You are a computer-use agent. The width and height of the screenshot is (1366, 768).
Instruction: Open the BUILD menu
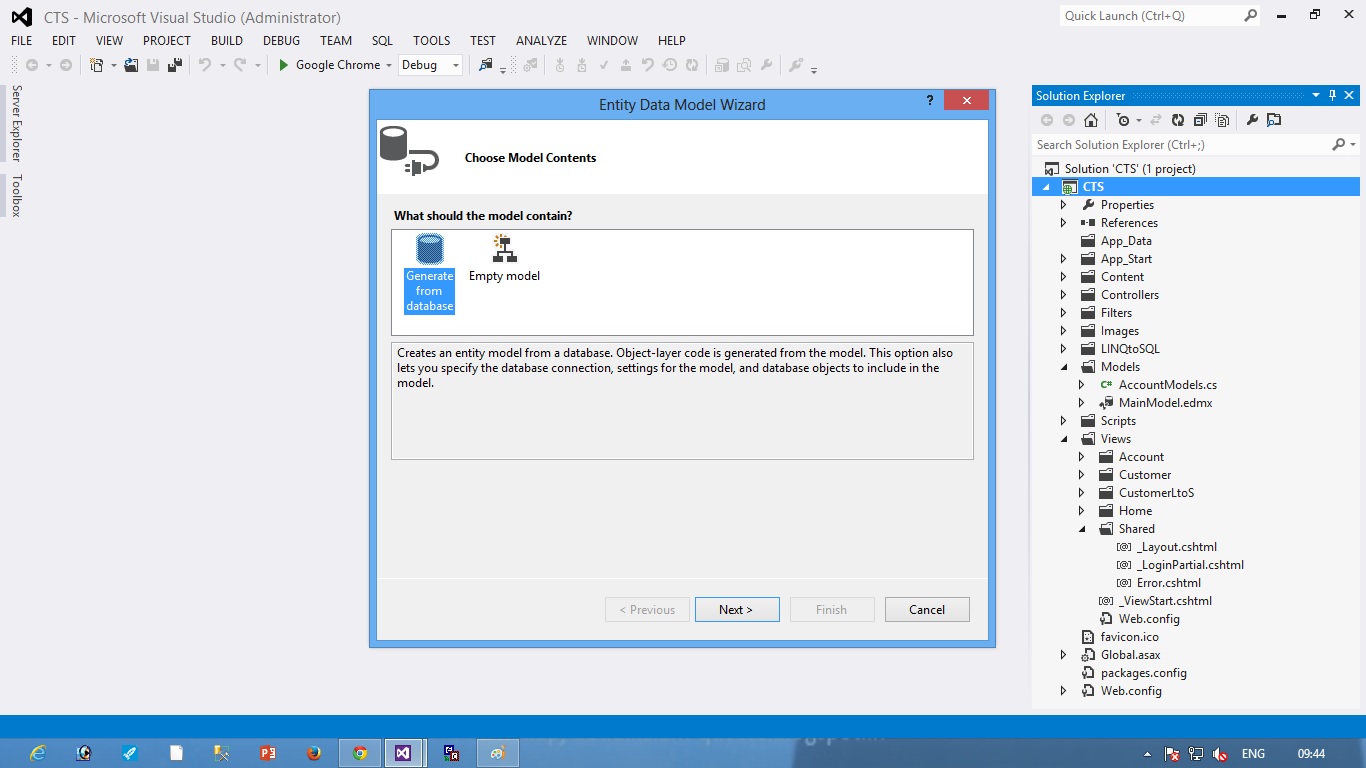227,41
